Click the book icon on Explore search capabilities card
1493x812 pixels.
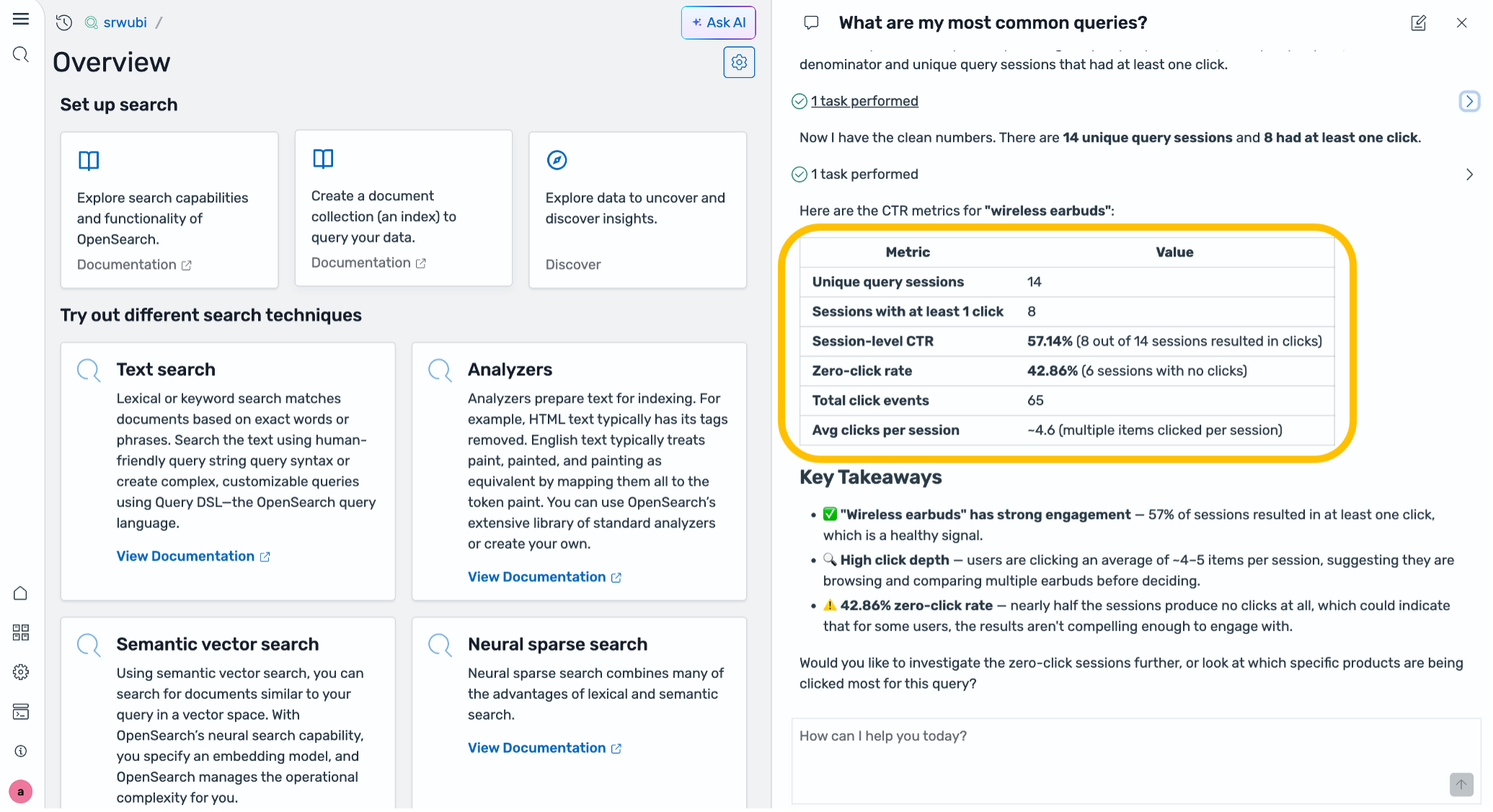pos(89,160)
